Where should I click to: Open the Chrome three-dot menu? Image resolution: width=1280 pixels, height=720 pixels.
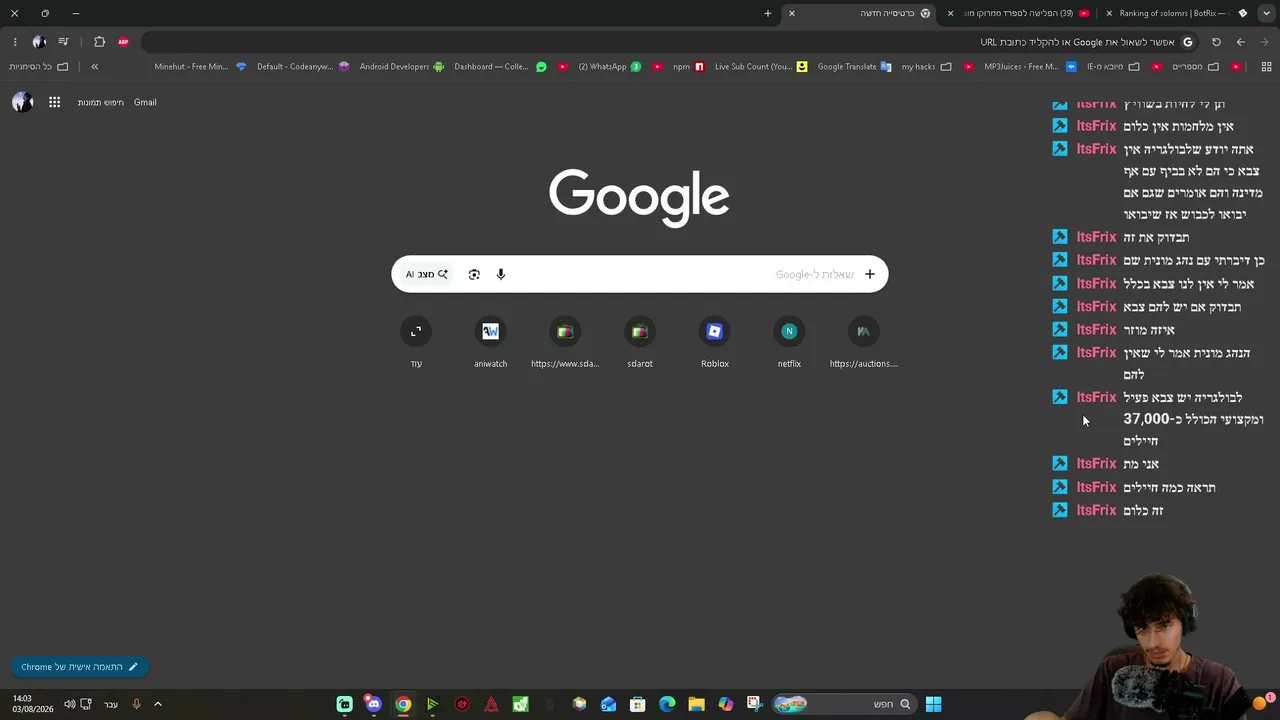pos(15,42)
